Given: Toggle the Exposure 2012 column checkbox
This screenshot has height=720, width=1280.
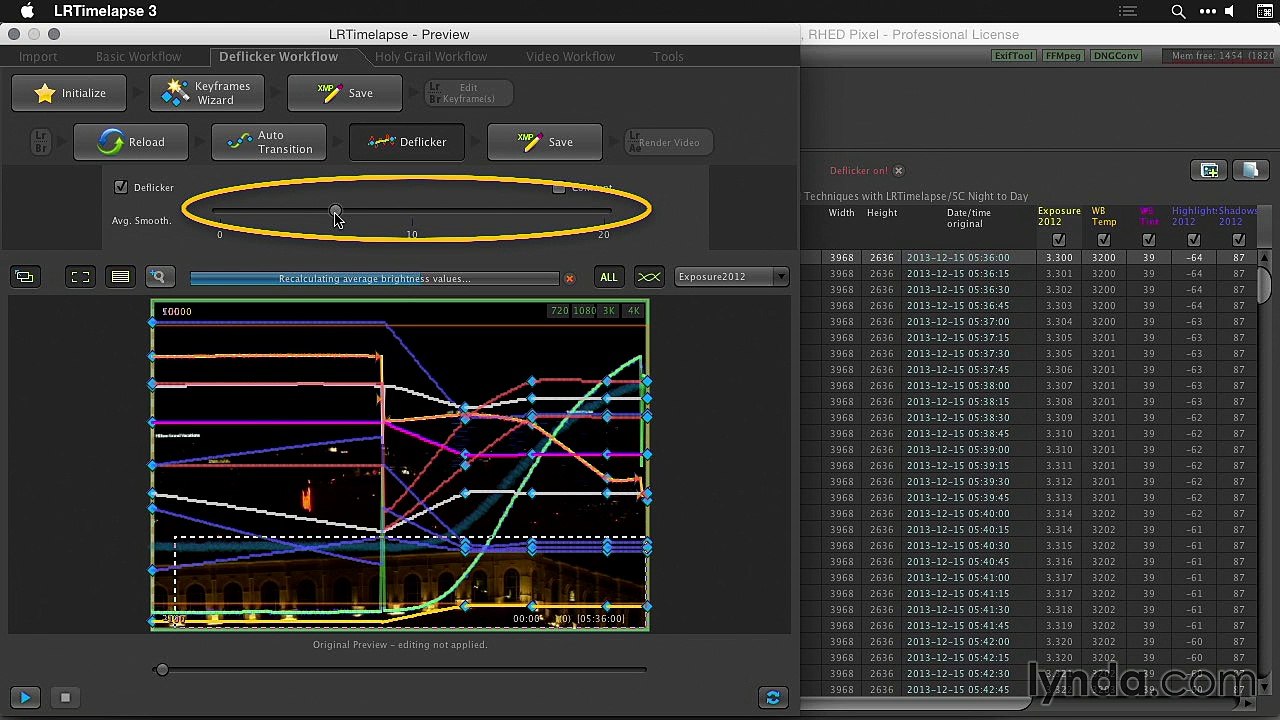Looking at the screenshot, I should tap(1059, 240).
